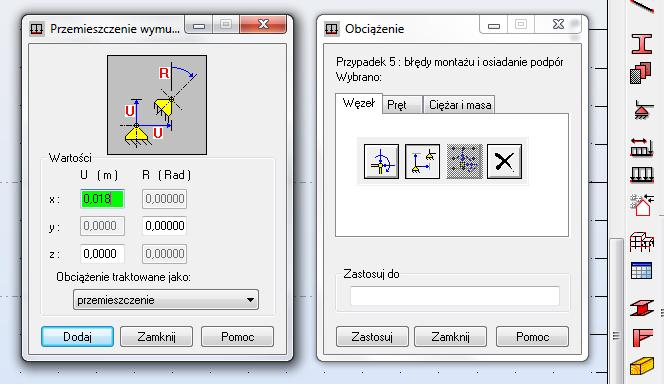Minimize the Obciążenie dialog

[x=493, y=25]
